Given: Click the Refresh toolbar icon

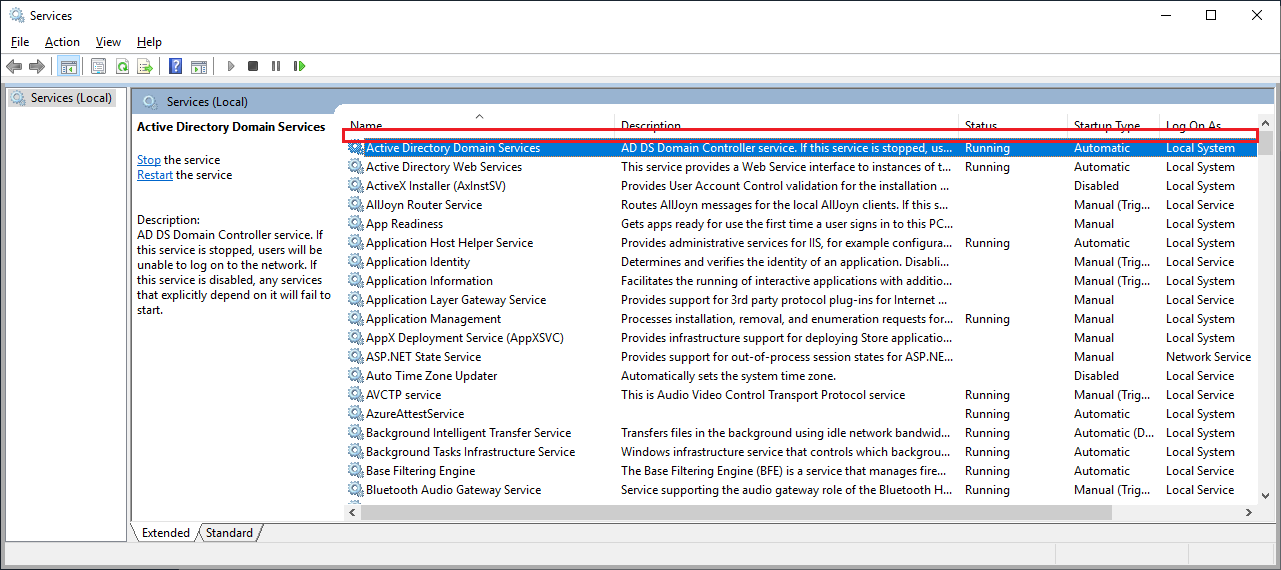Looking at the screenshot, I should pos(122,66).
